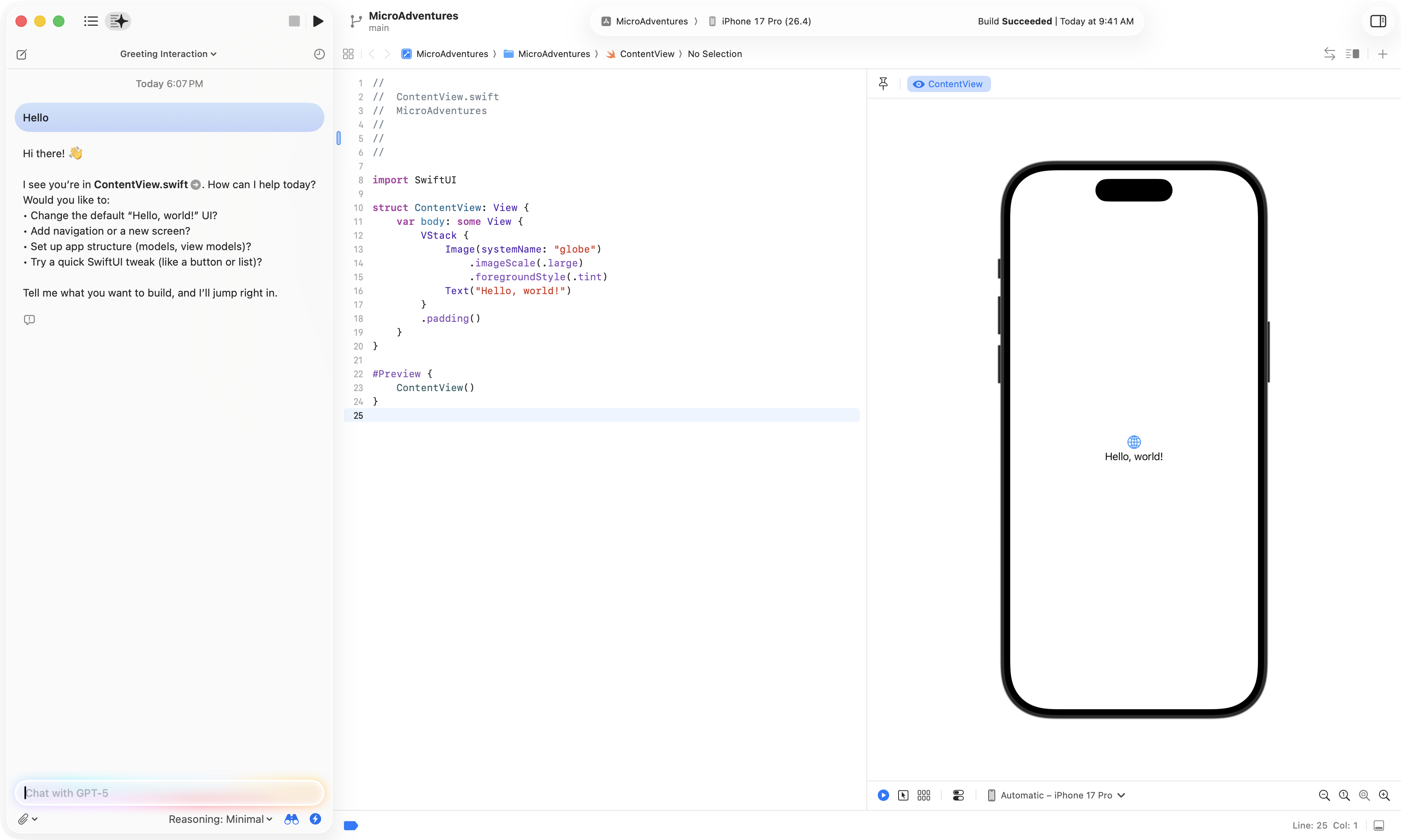Open the attachment paperclip menu

pos(27,819)
